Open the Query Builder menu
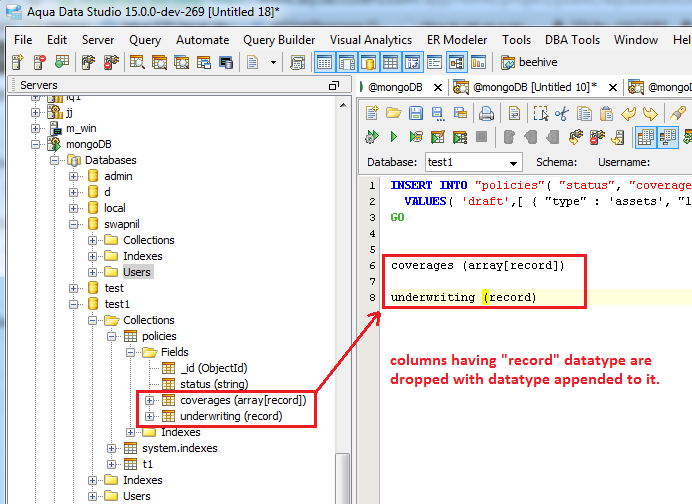Image resolution: width=692 pixels, height=504 pixels. (279, 40)
